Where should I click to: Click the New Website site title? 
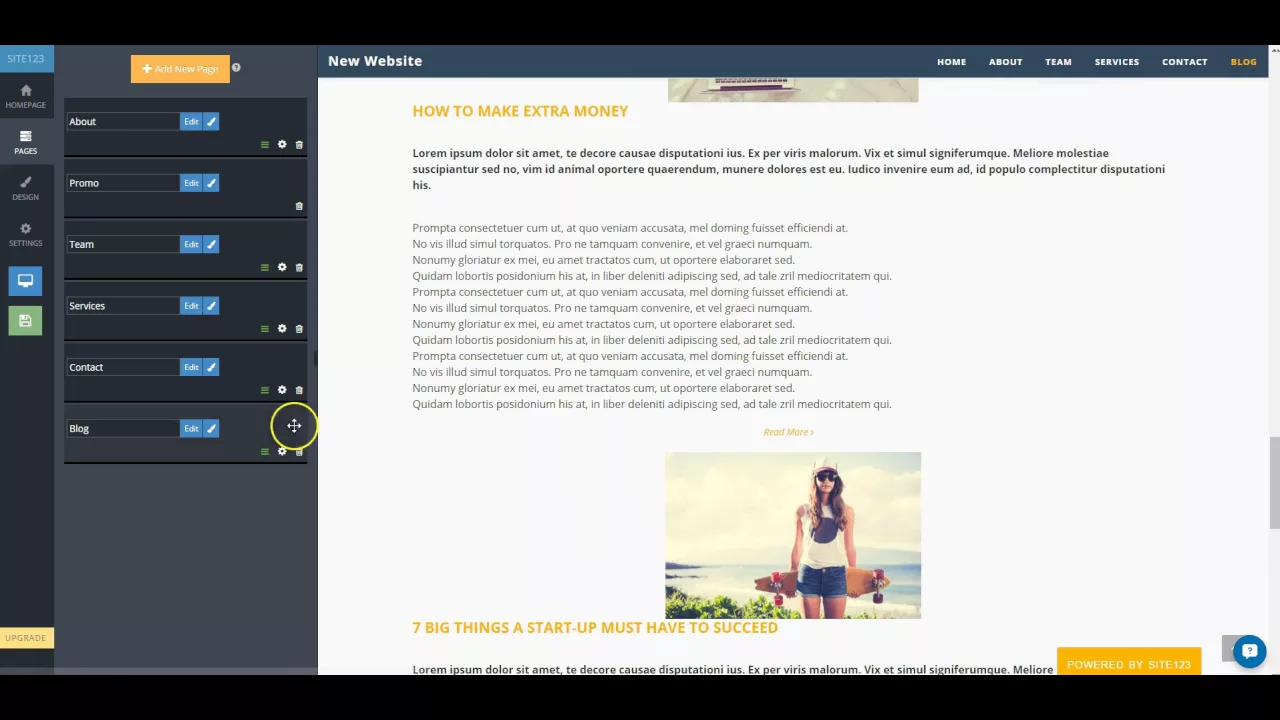tap(375, 61)
